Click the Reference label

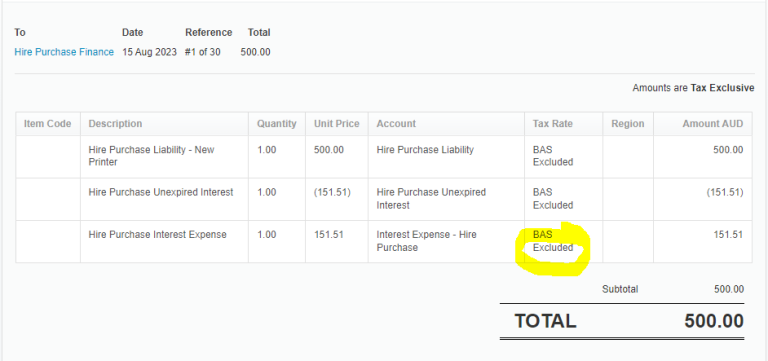point(209,32)
